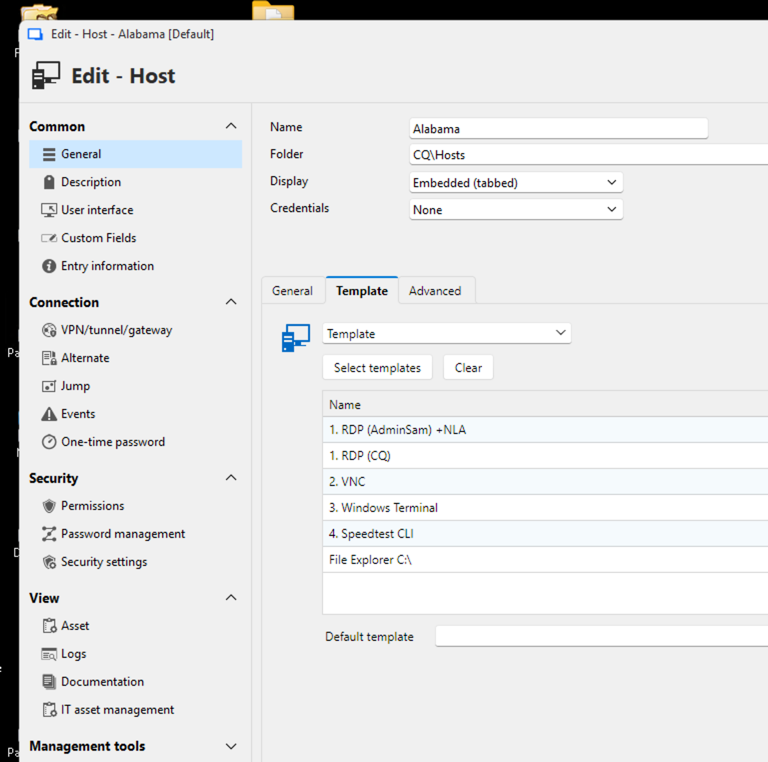Collapse the Common section

[231, 126]
